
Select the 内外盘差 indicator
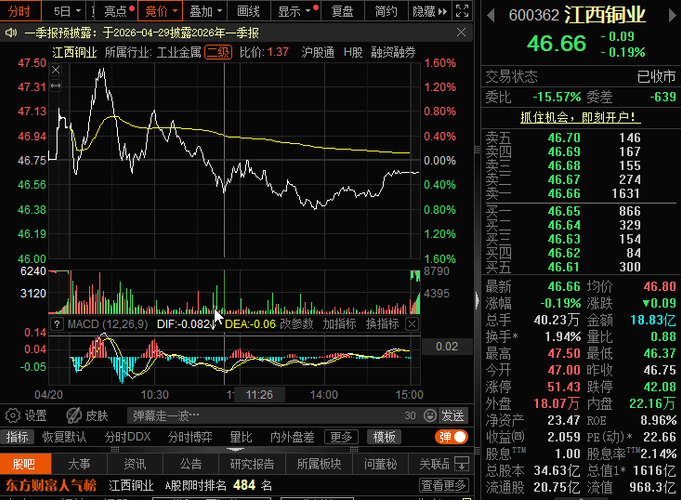[292, 437]
